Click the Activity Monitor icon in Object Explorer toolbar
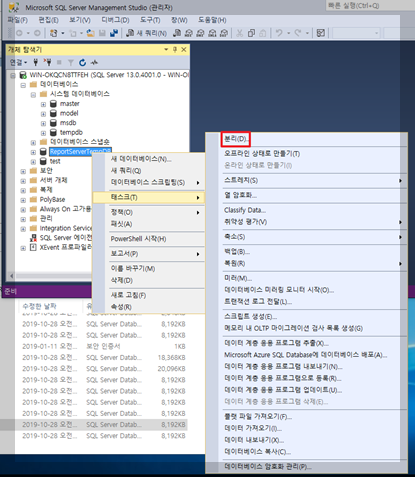The width and height of the screenshot is (415, 477). pyautogui.click(x=94, y=62)
